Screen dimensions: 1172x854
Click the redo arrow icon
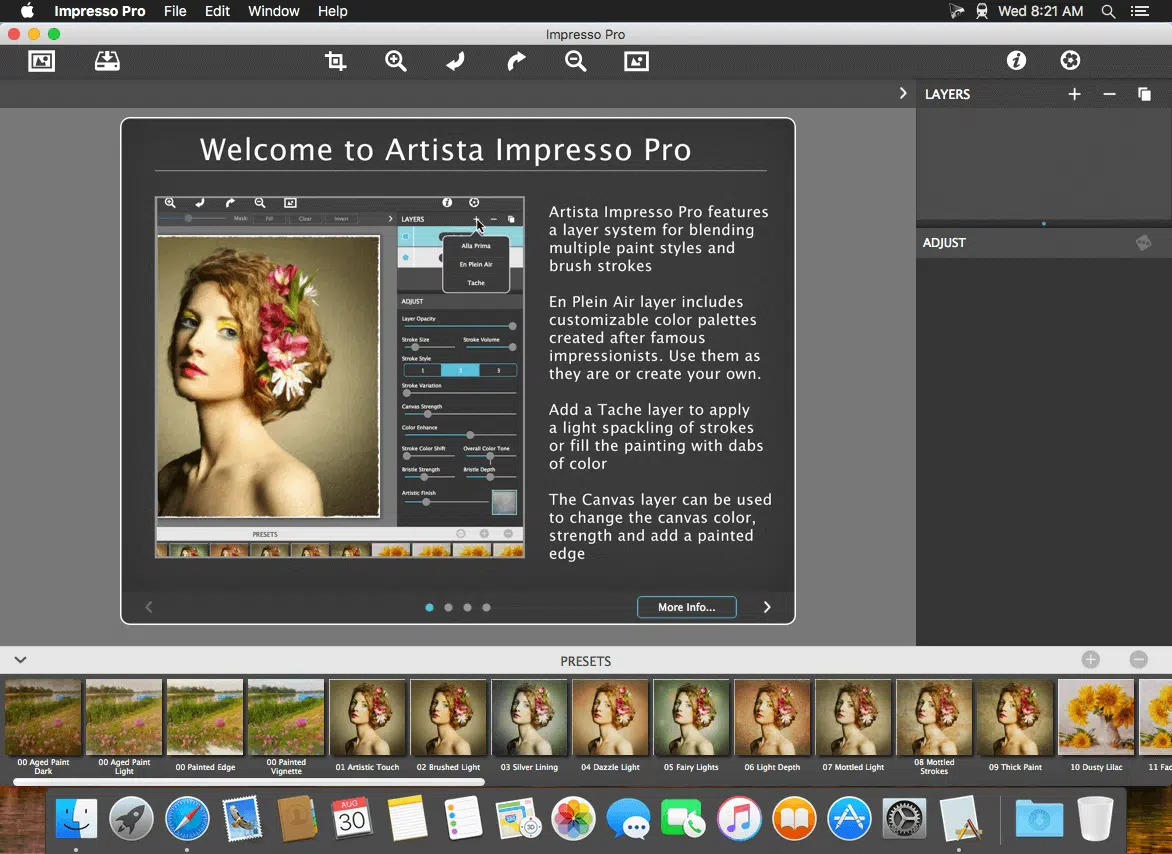516,62
